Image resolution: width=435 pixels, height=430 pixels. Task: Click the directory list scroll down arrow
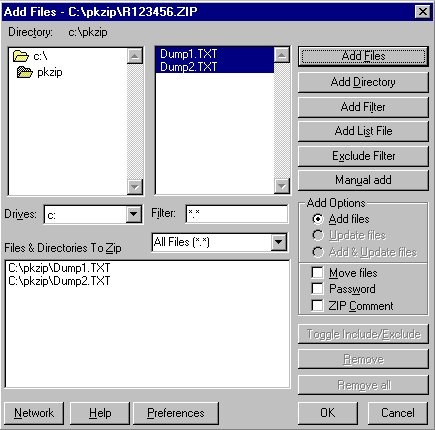[x=135, y=187]
